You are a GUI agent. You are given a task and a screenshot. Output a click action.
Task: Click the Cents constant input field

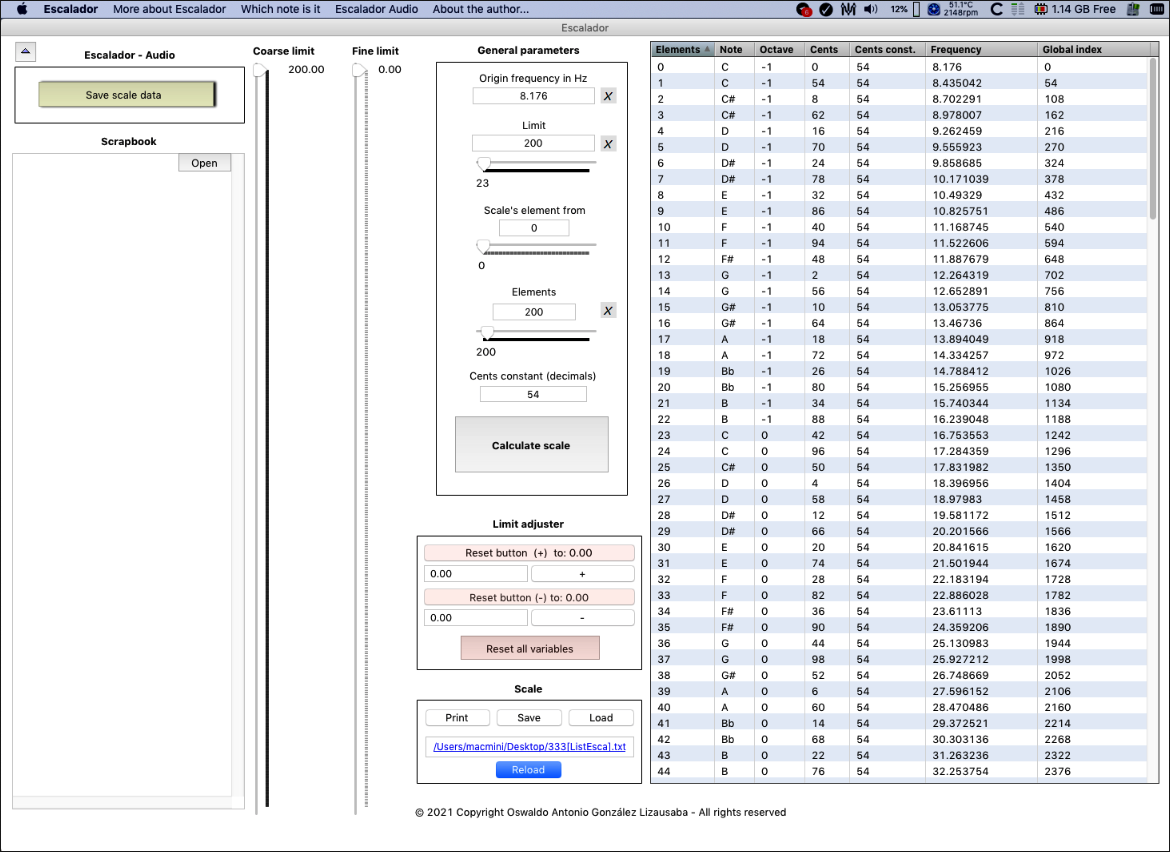coord(533,395)
